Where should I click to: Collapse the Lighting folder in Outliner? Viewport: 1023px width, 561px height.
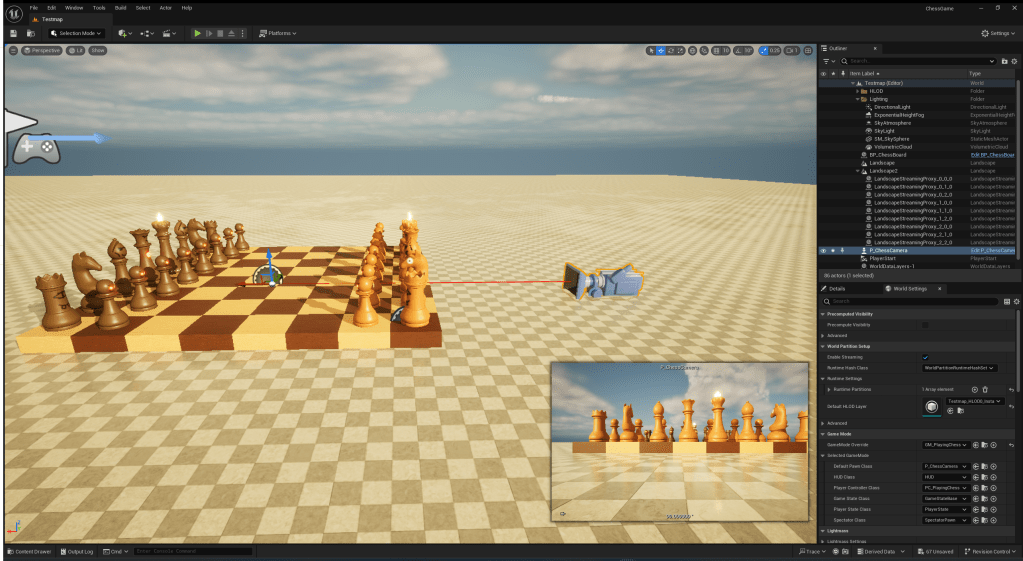click(x=858, y=99)
